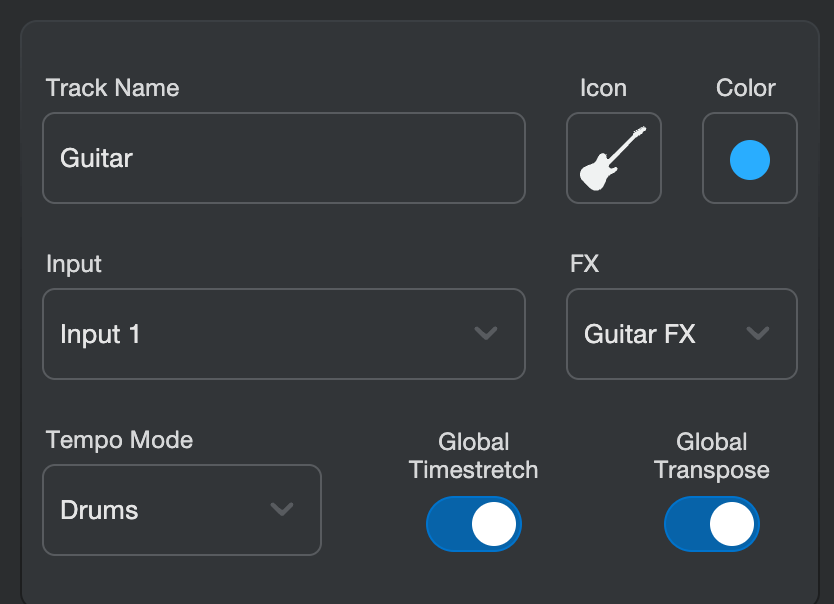The width and height of the screenshot is (834, 604).
Task: Open the Input 1 dropdown
Action: click(x=283, y=334)
